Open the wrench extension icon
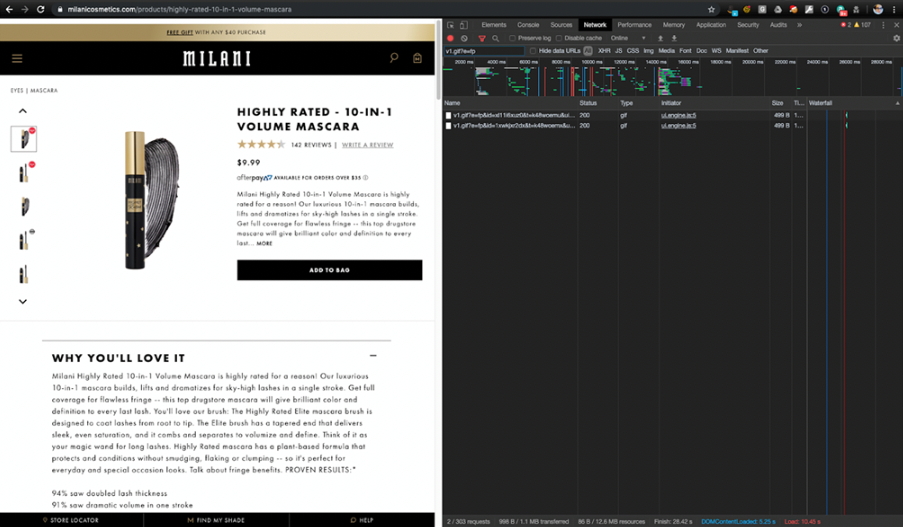 coord(809,9)
